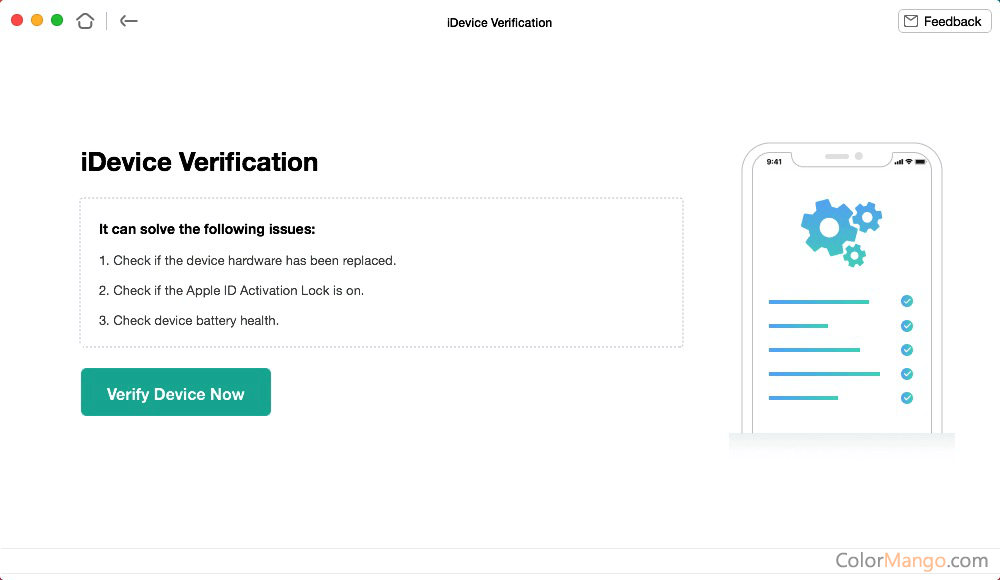Screen dimensions: 1000x580
Task: Maximize window with the green button
Action: pyautogui.click(x=57, y=20)
